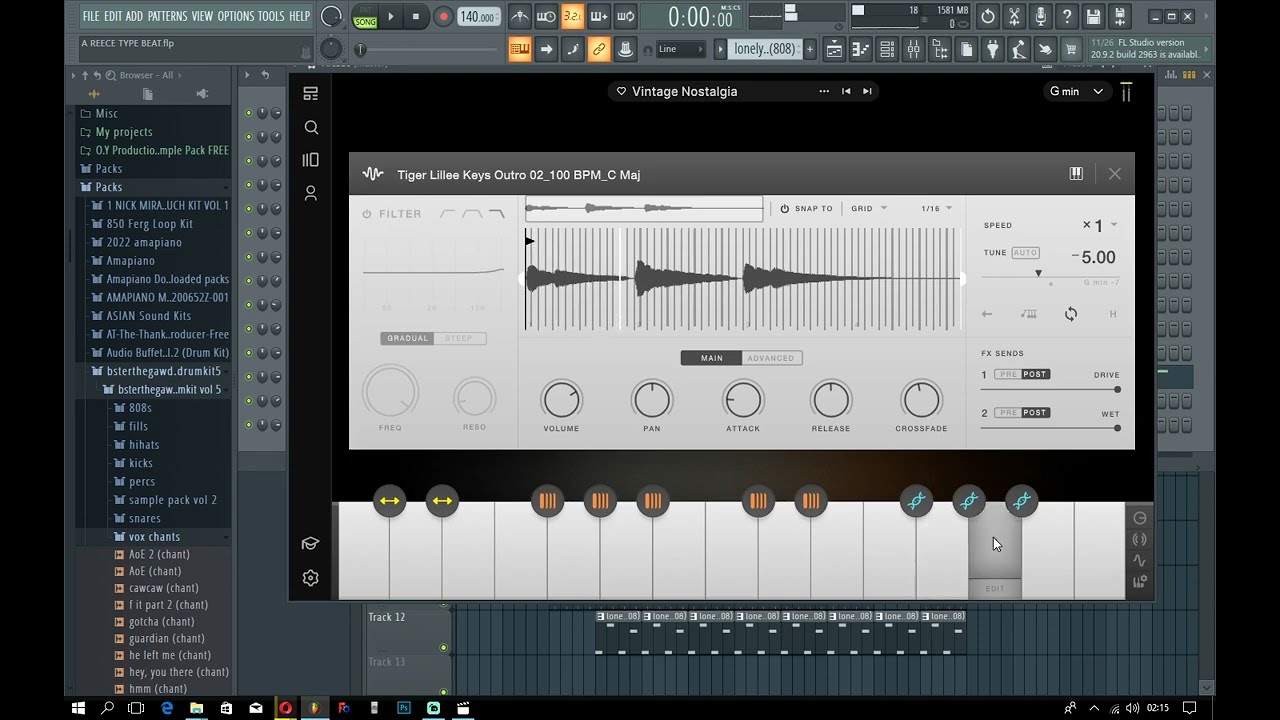1280x720 pixels.
Task: Go to next preset arrow beside Vintage Nostalgia
Action: (867, 91)
